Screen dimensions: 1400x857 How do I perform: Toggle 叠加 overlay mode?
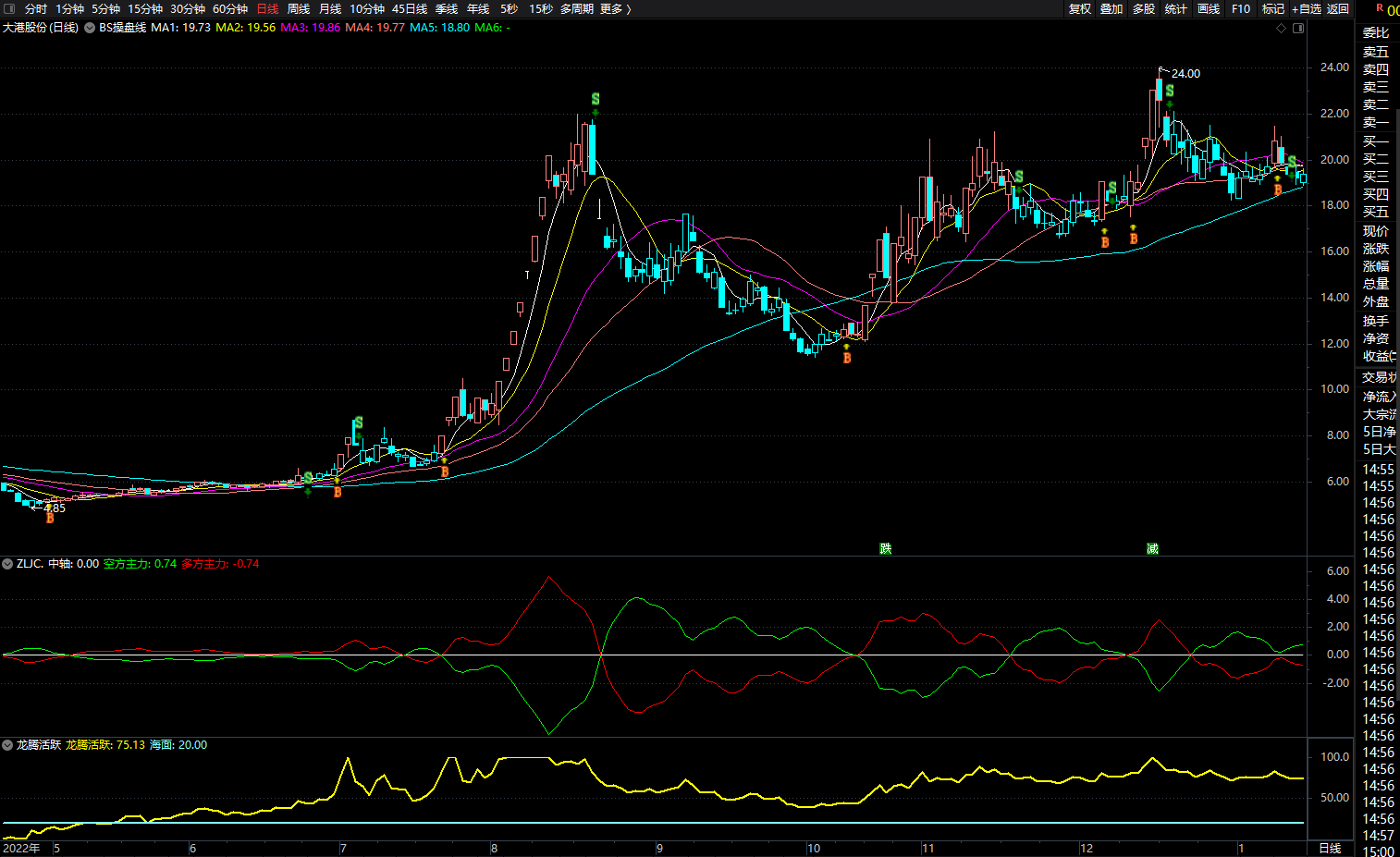pos(1111,9)
